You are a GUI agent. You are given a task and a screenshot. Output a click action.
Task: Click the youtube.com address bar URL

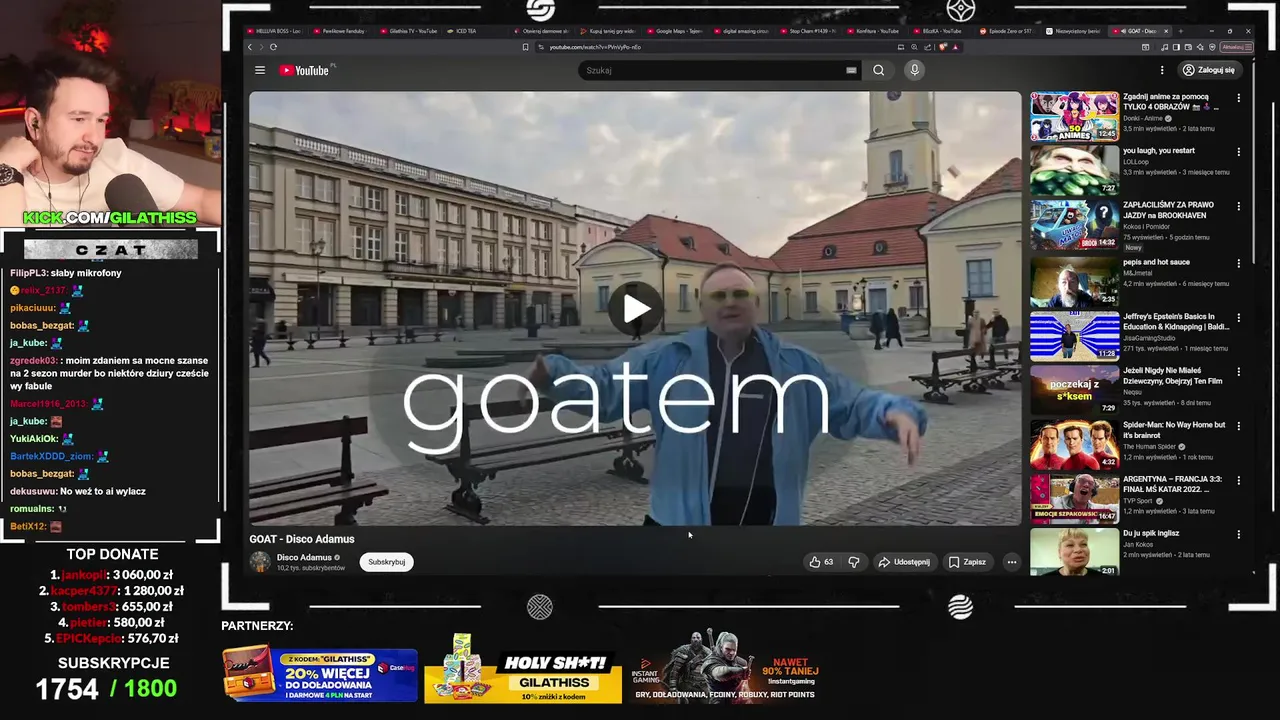[x=594, y=47]
